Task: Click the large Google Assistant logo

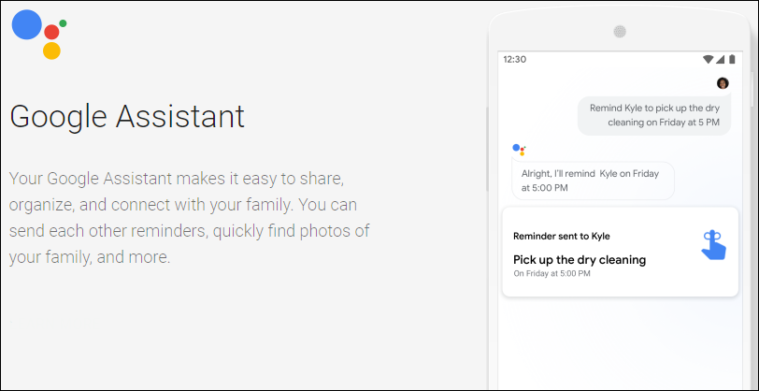Action: [39, 34]
